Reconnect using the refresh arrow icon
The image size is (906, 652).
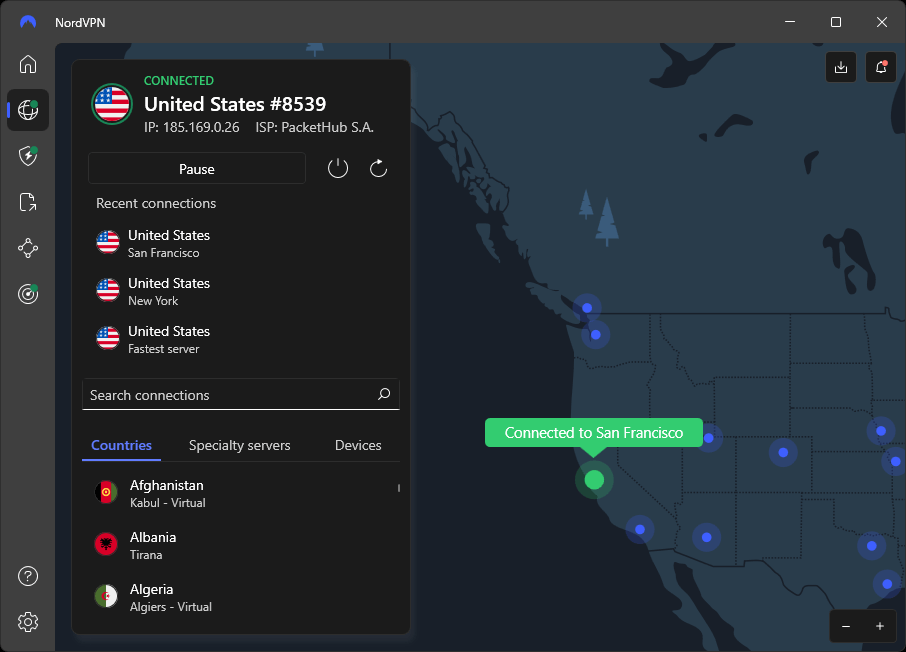[x=378, y=169]
